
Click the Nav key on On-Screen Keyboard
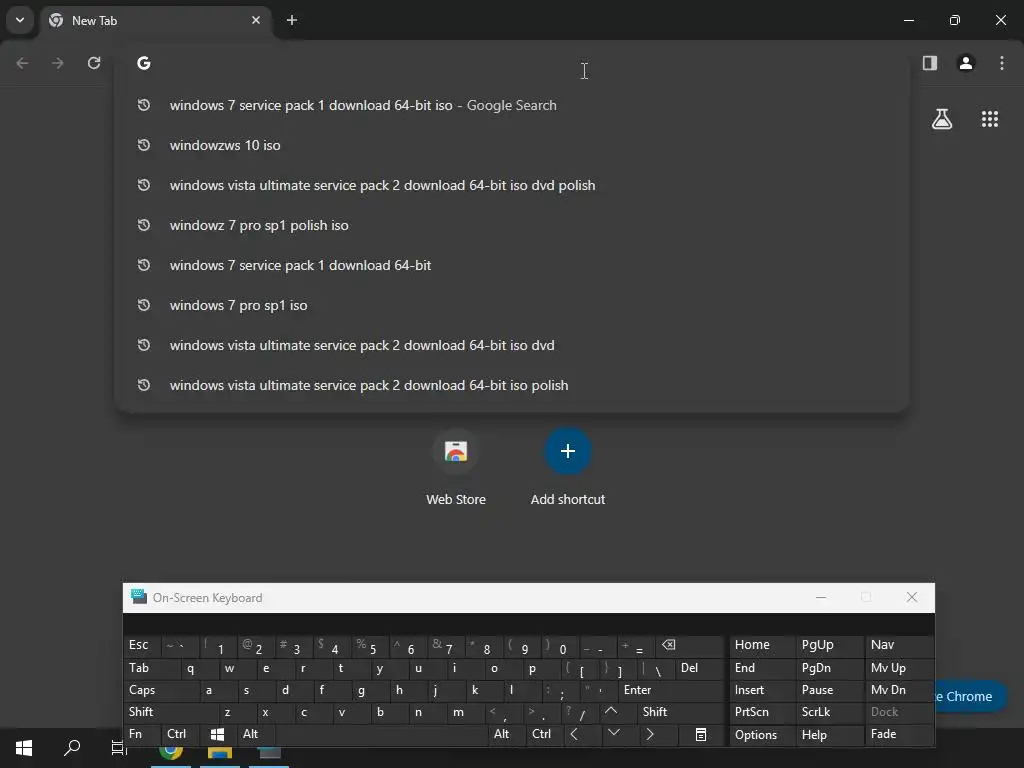[x=899, y=645]
